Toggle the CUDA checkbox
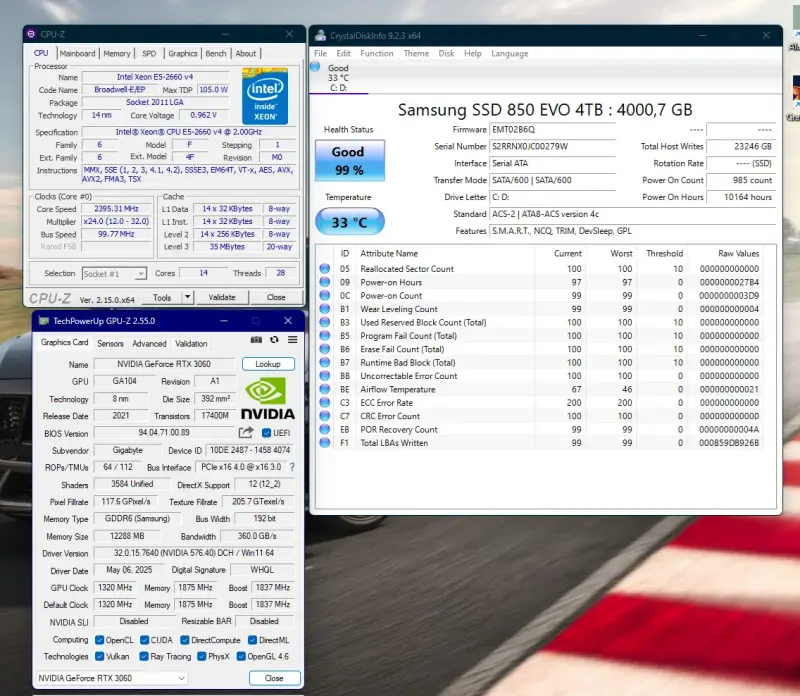 point(144,640)
